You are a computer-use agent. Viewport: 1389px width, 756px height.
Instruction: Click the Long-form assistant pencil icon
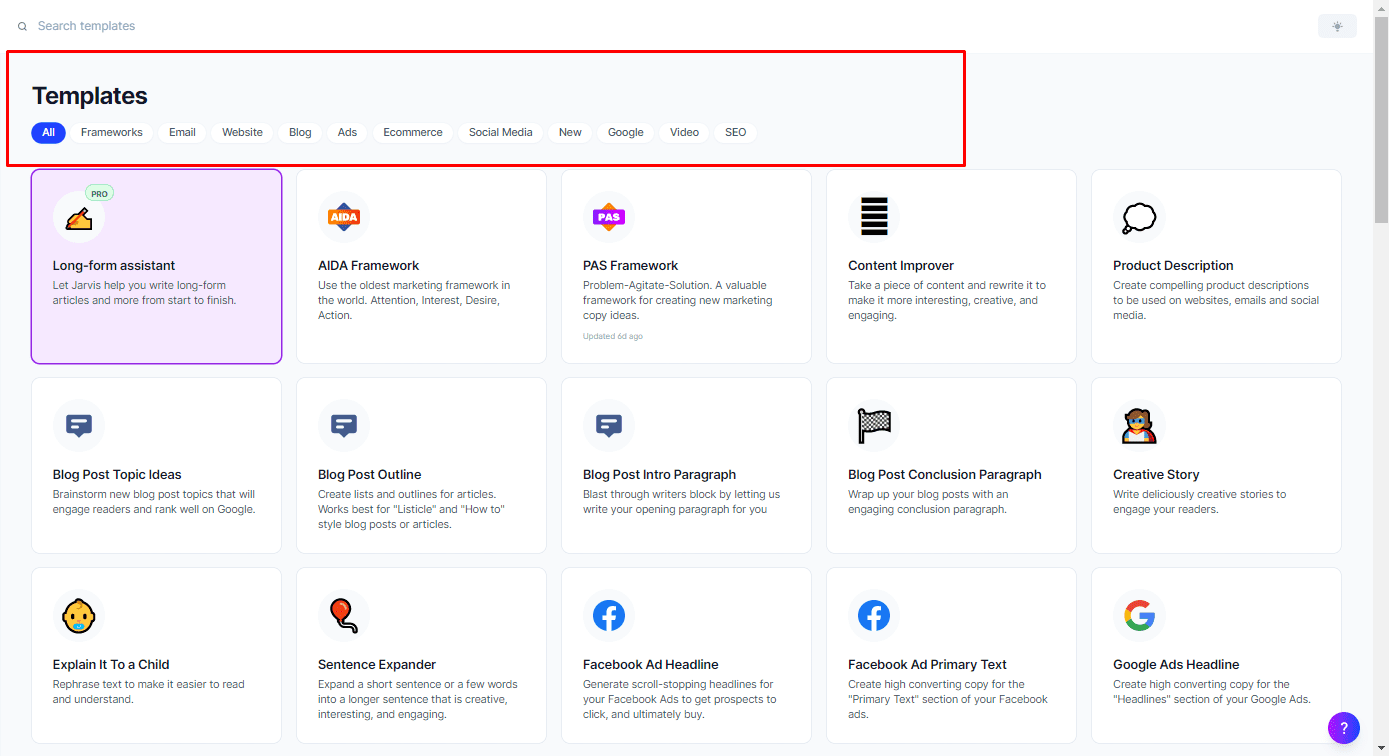(78, 218)
